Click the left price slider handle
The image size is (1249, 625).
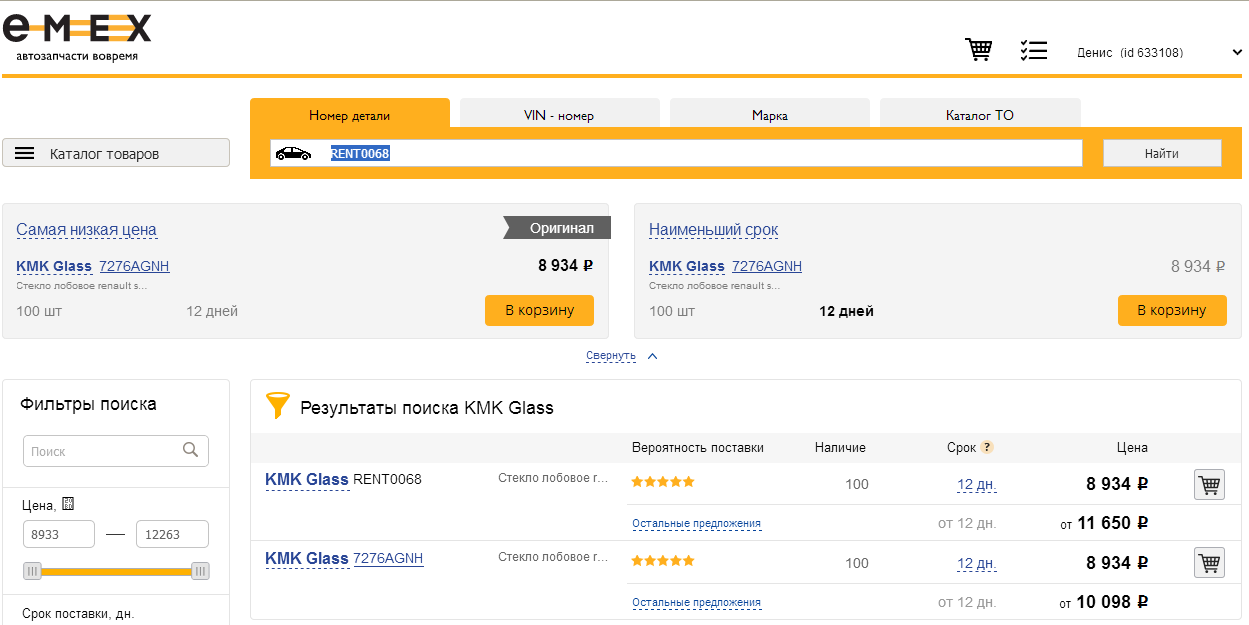(33, 571)
